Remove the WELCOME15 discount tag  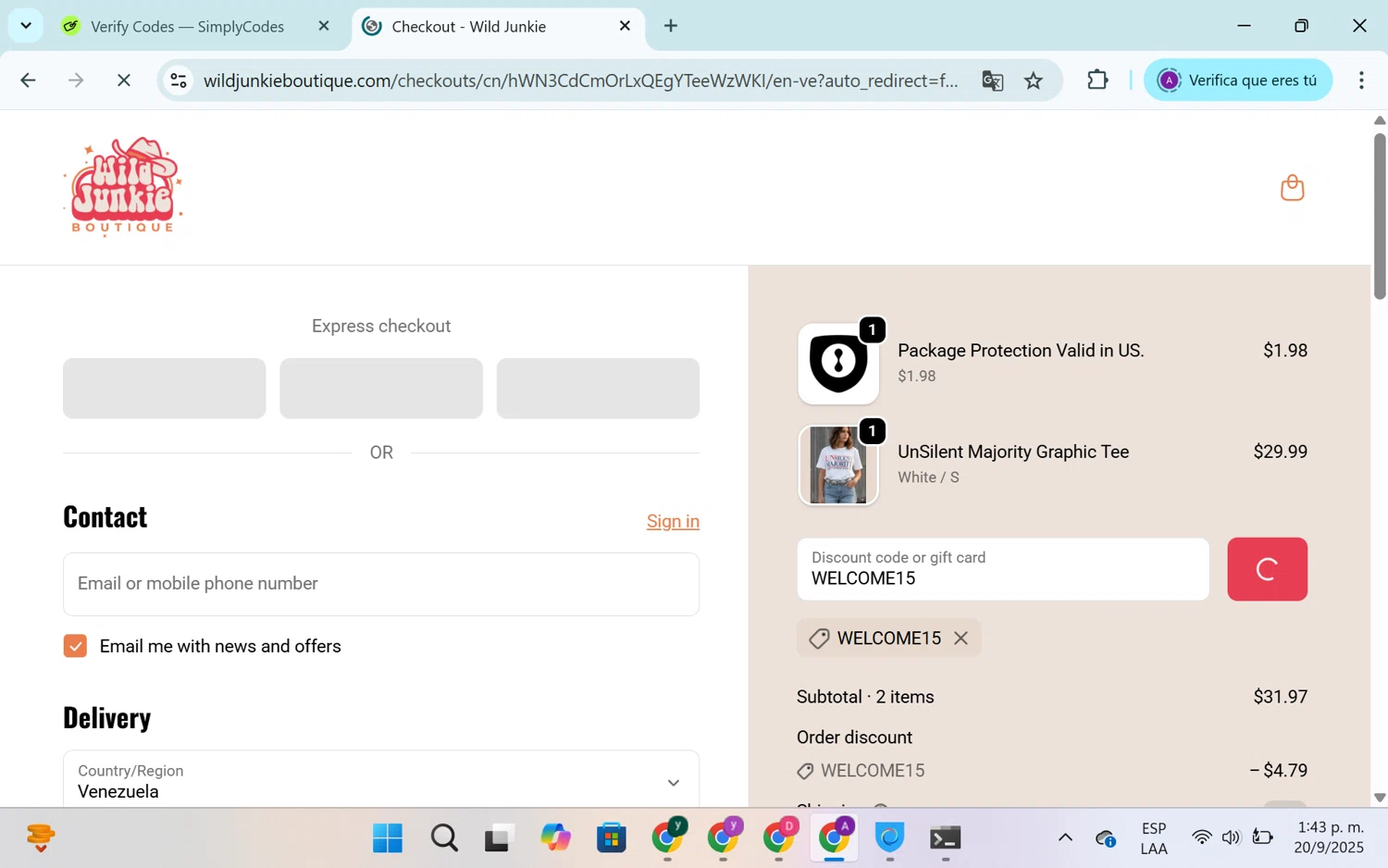click(x=960, y=639)
